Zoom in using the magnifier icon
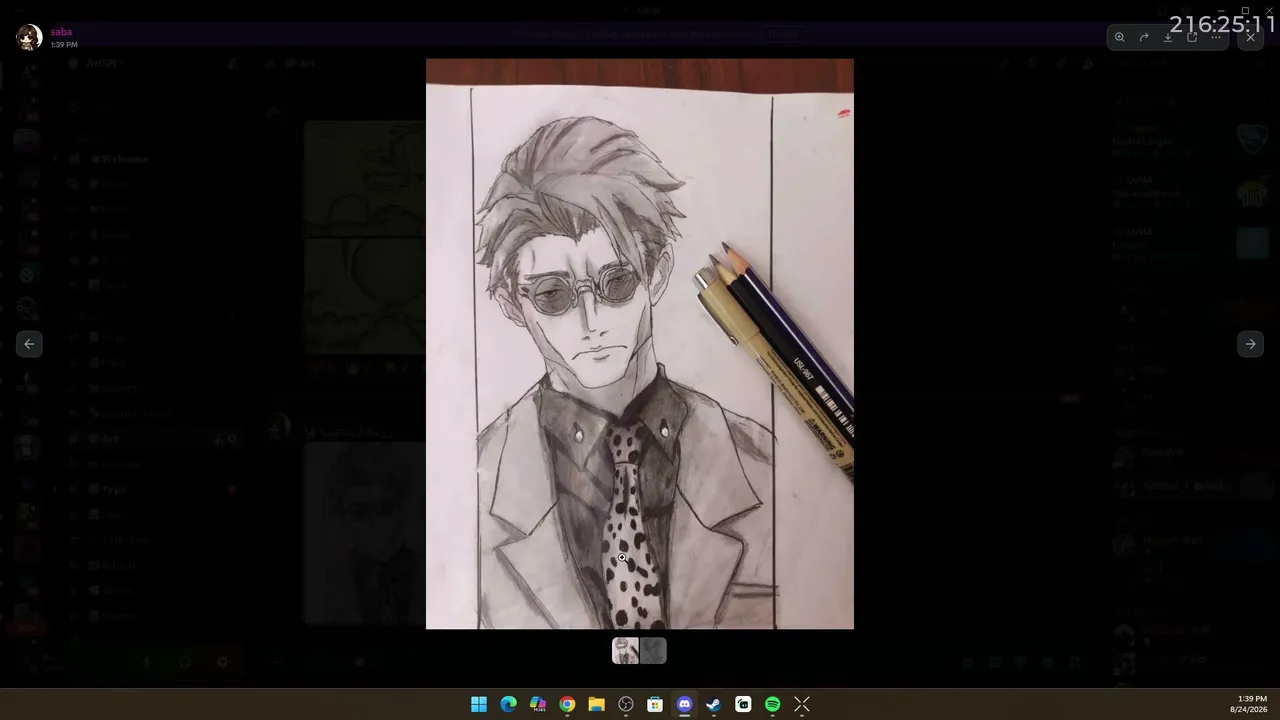This screenshot has height=720, width=1280. click(x=1120, y=37)
